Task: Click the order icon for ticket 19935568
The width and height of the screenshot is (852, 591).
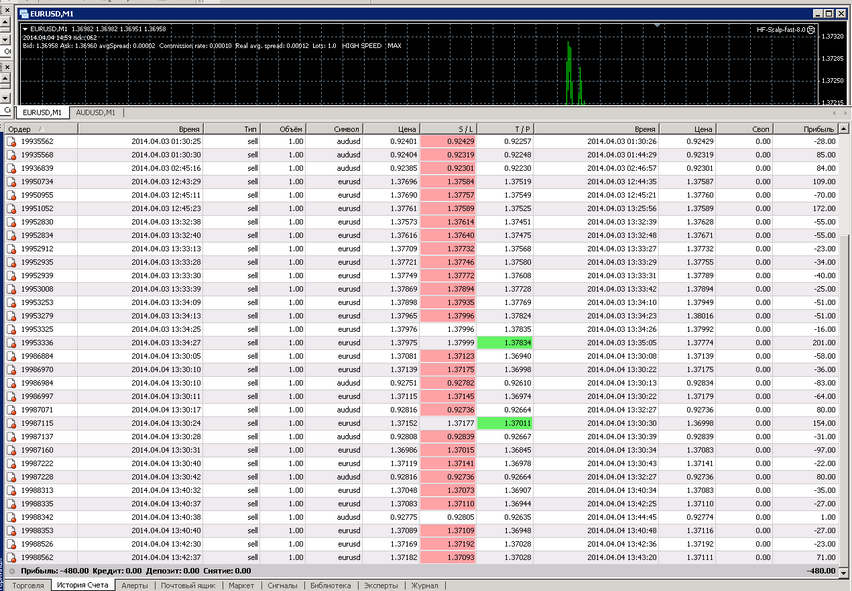Action: [x=11, y=155]
